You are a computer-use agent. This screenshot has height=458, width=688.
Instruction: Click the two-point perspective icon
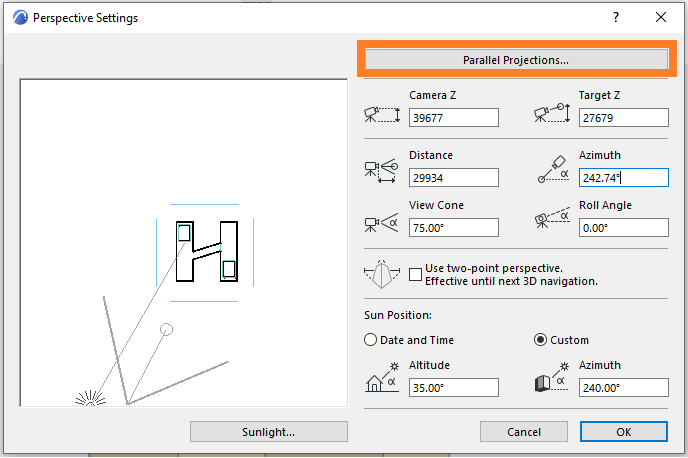[x=384, y=274]
